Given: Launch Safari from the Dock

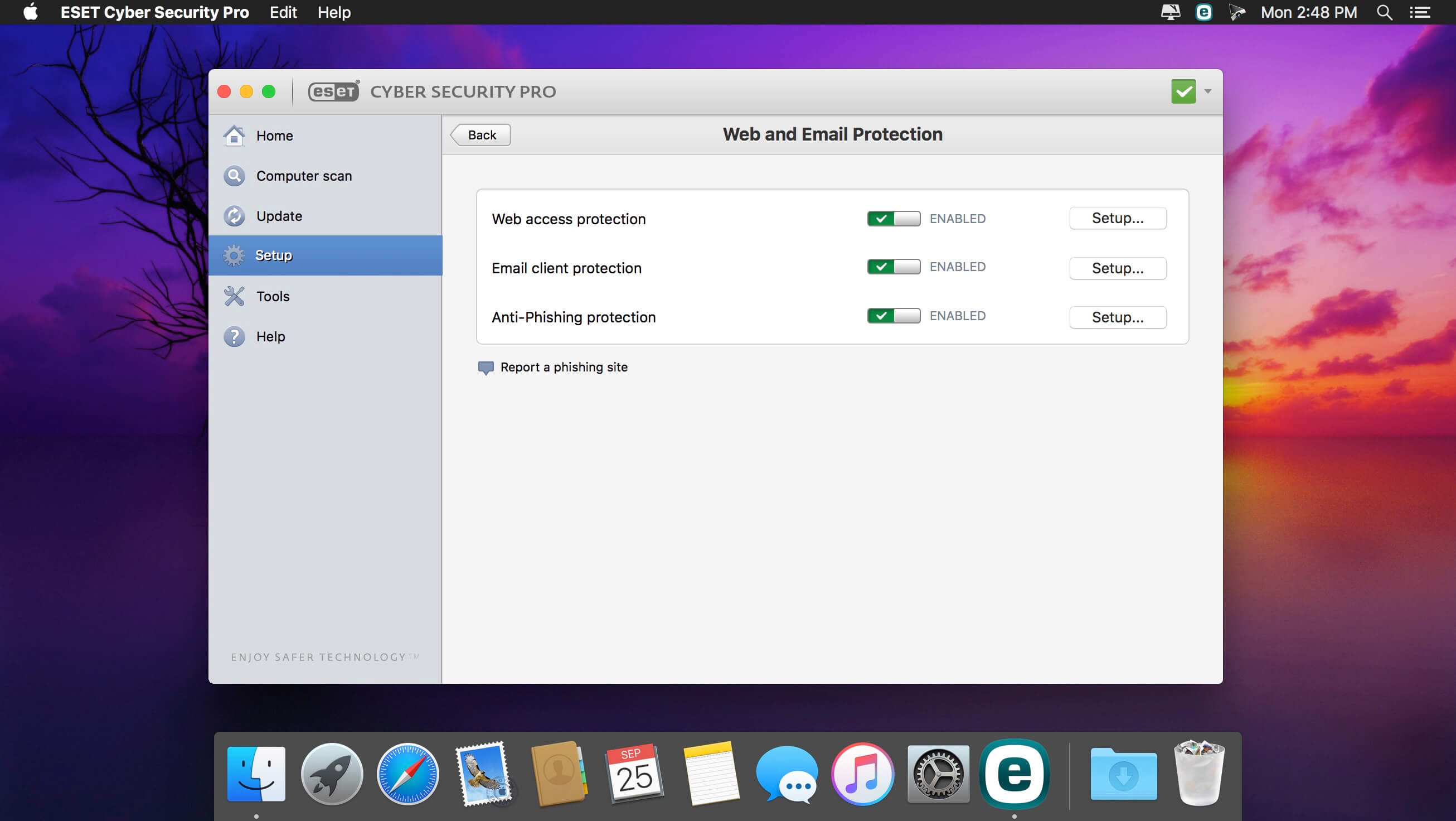Looking at the screenshot, I should [x=407, y=774].
